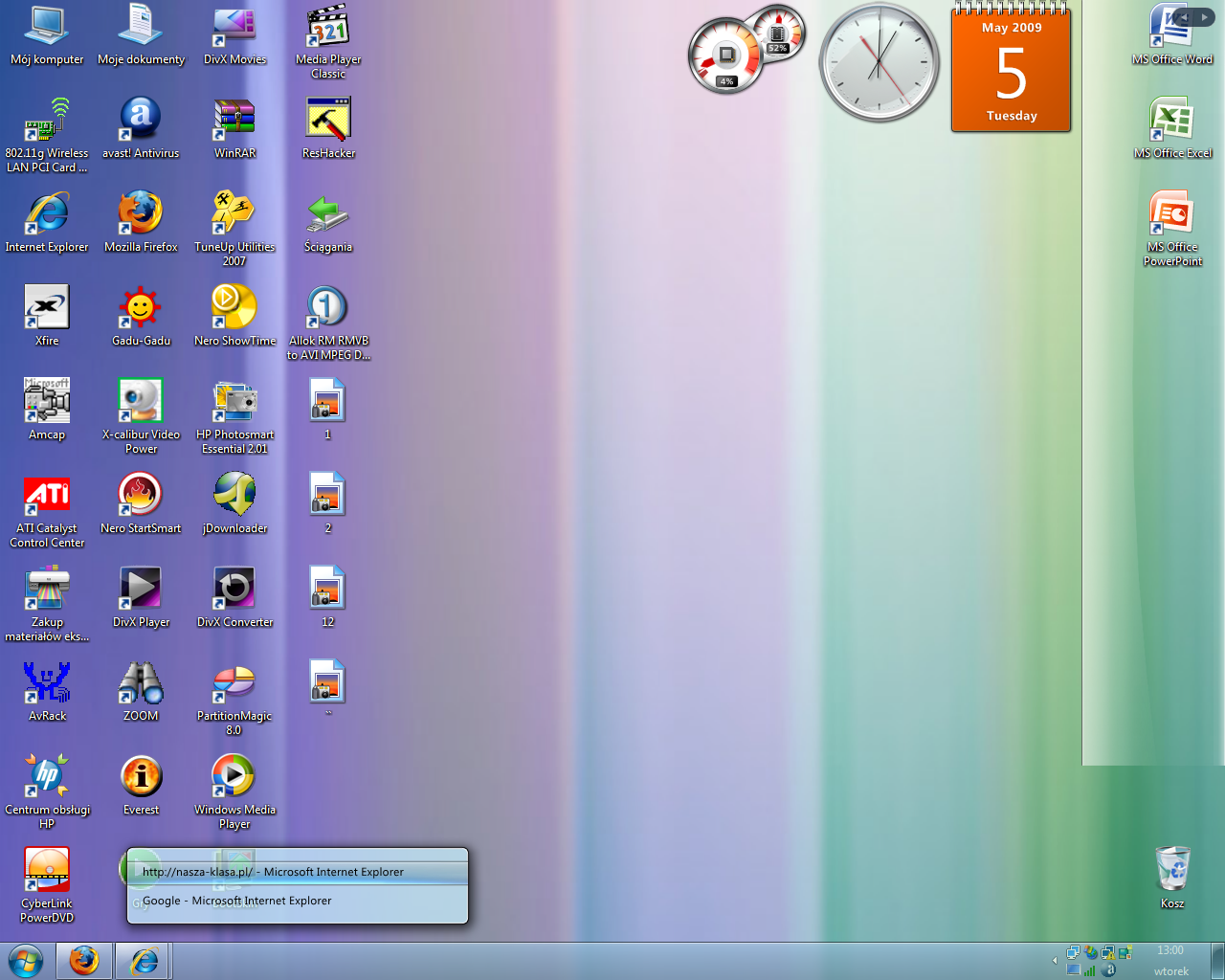This screenshot has height=980, width=1225.
Task: Select 802.11g Wireless LAN PCI Card icon
Action: coord(47,135)
